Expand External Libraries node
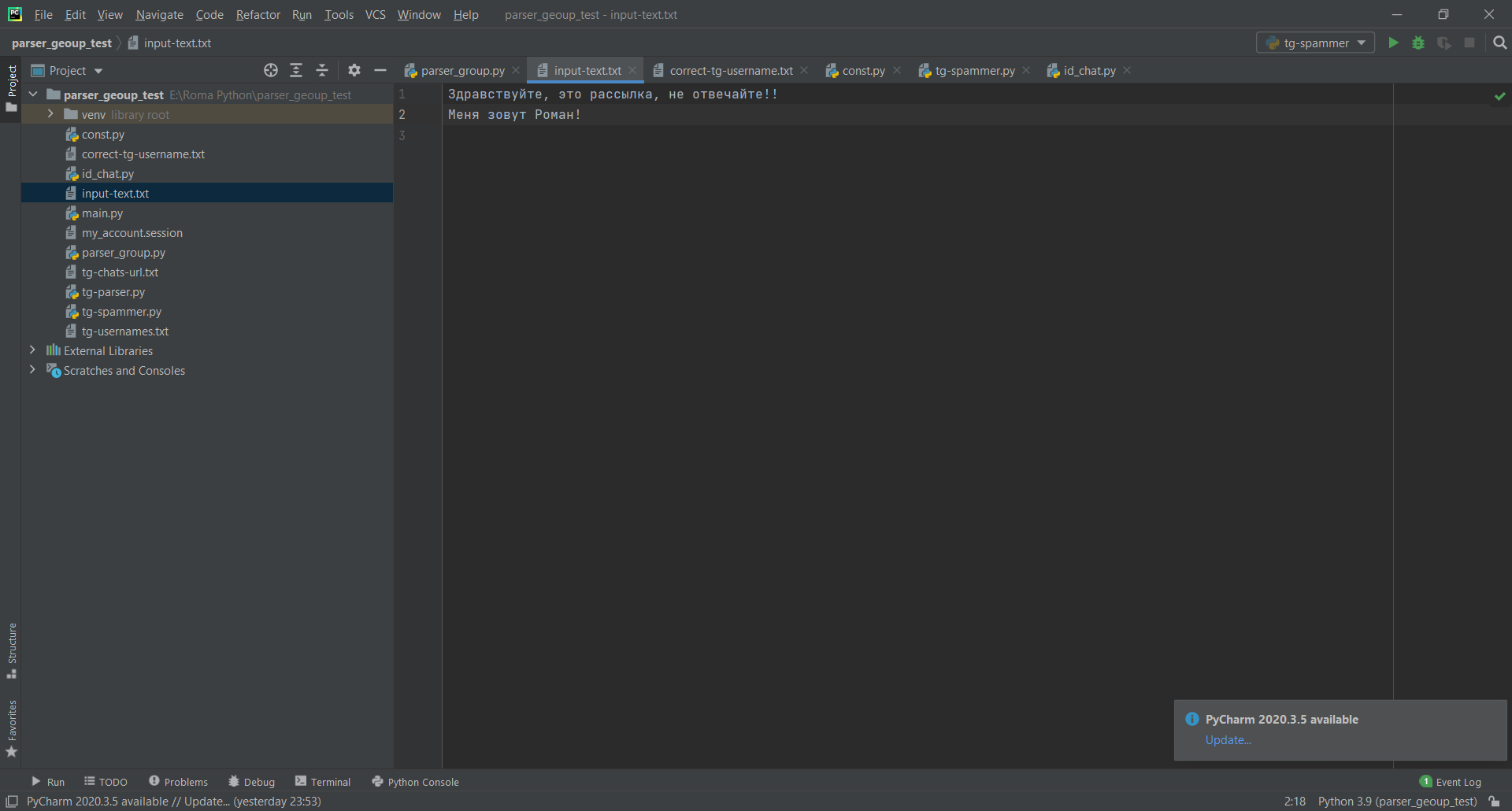1512x811 pixels. (32, 350)
